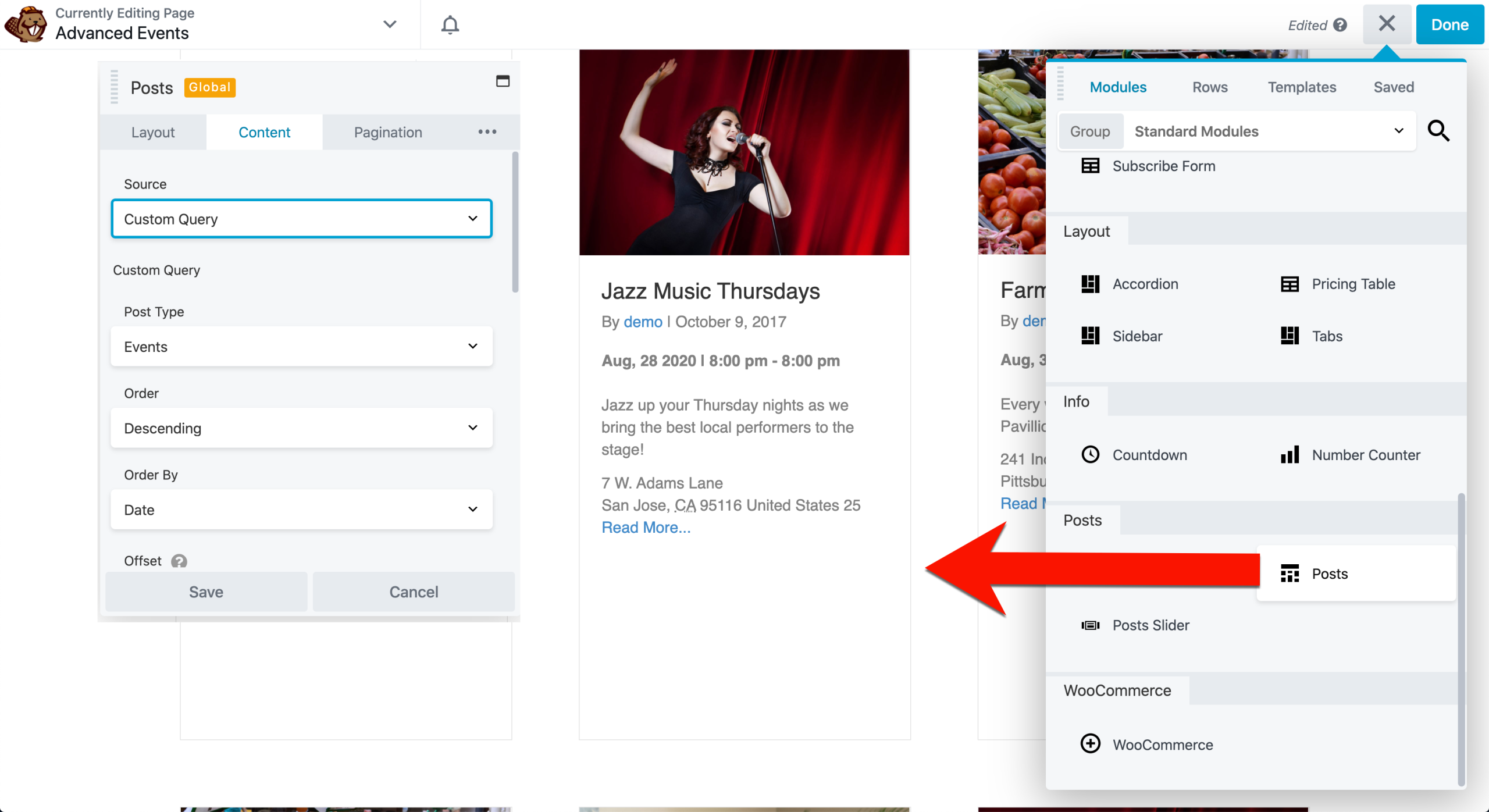Choose the Countdown module
The height and width of the screenshot is (812, 1489).
coord(1134,455)
